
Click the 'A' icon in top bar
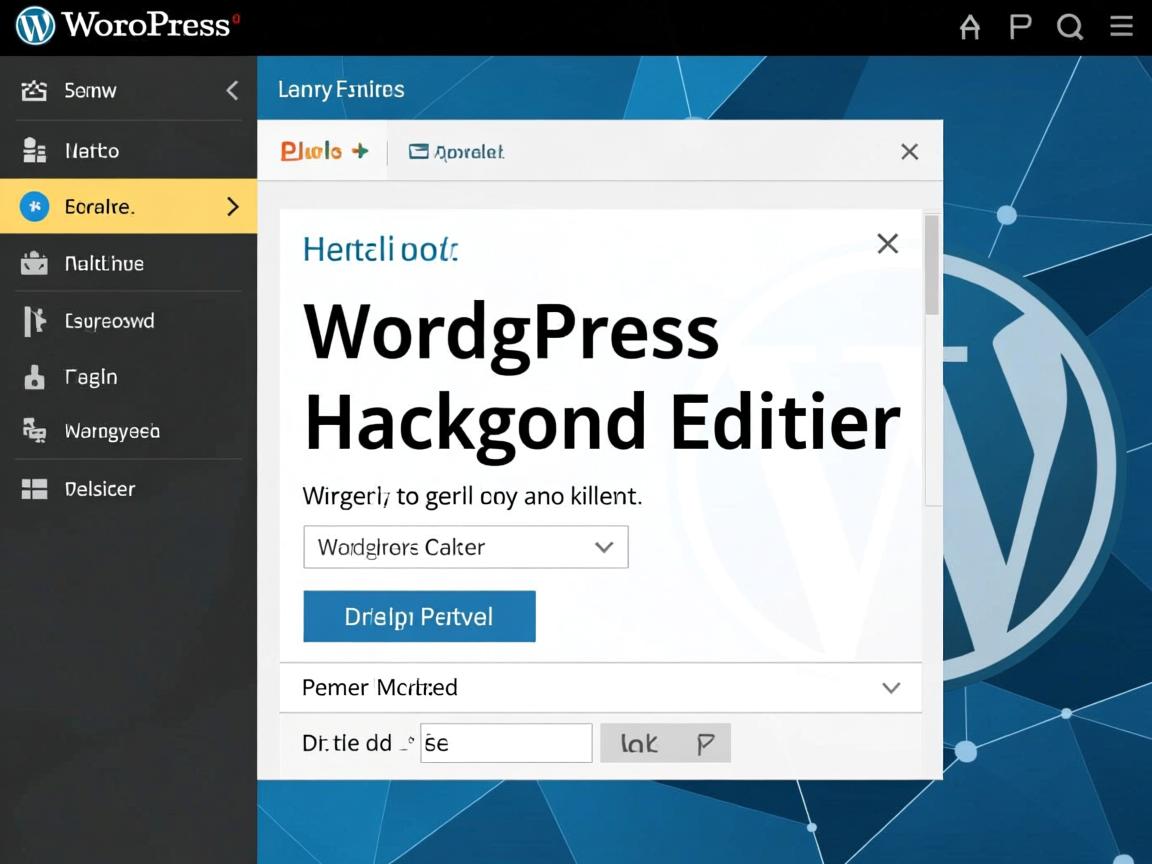969,27
